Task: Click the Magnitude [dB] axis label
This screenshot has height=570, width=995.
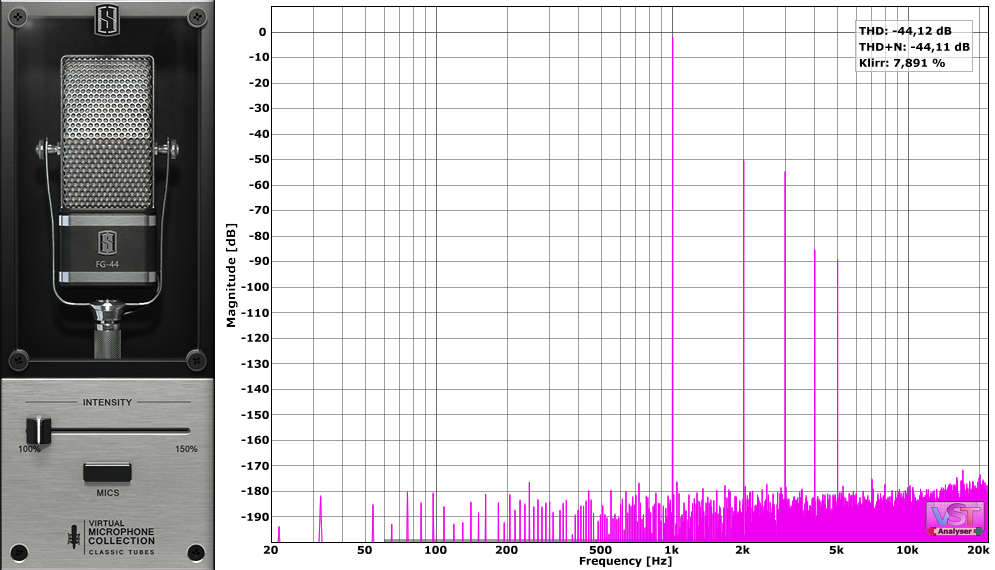Action: 231,275
